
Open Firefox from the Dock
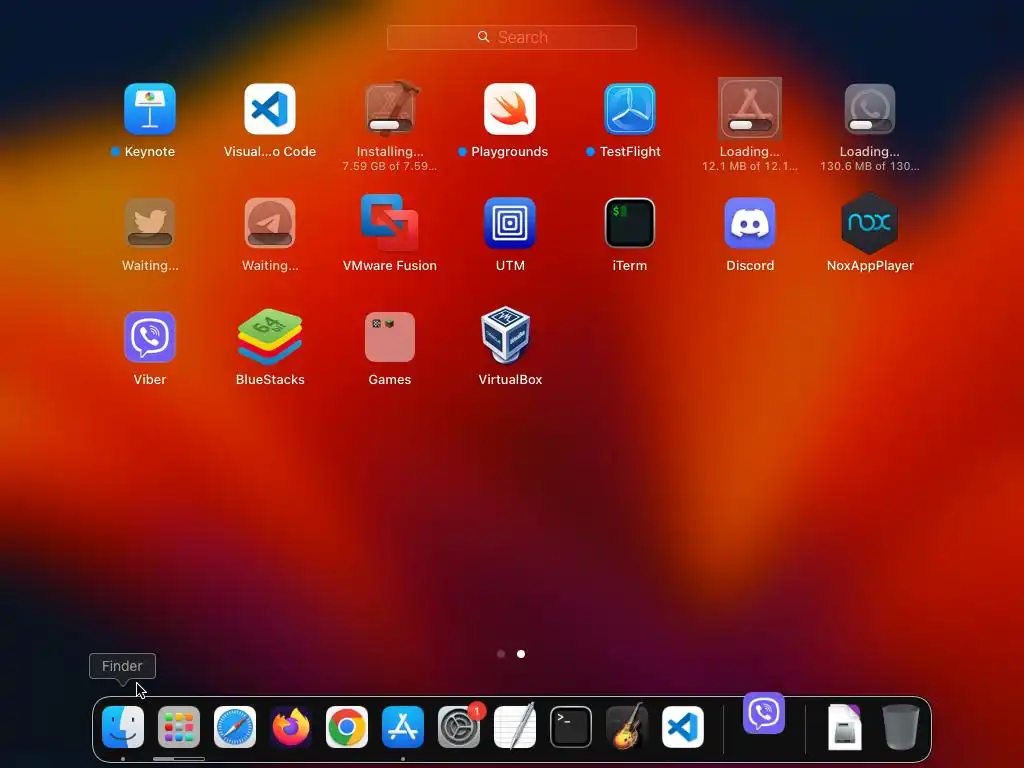coord(291,727)
